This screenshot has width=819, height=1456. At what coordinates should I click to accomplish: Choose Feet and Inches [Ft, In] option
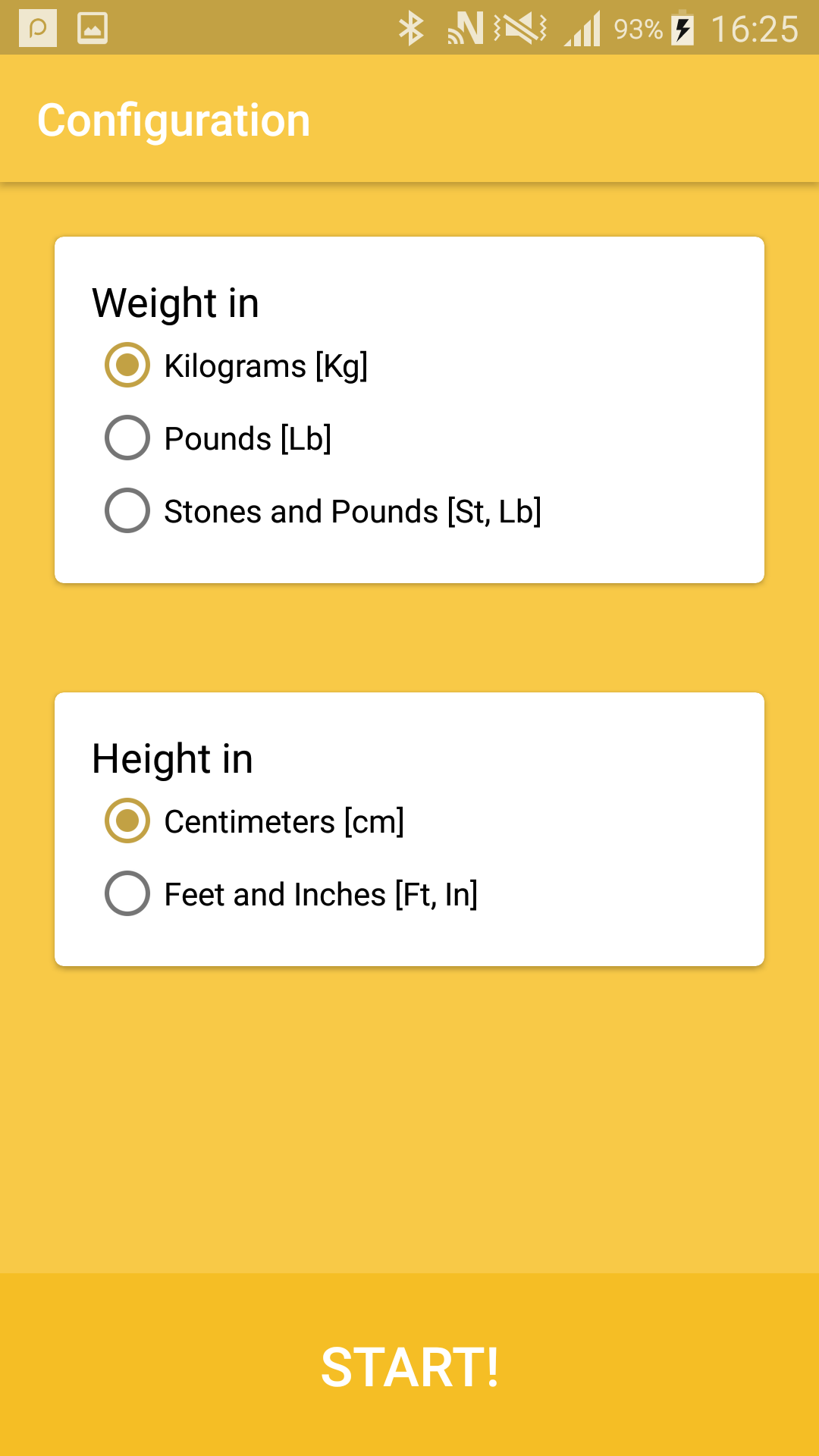click(127, 894)
